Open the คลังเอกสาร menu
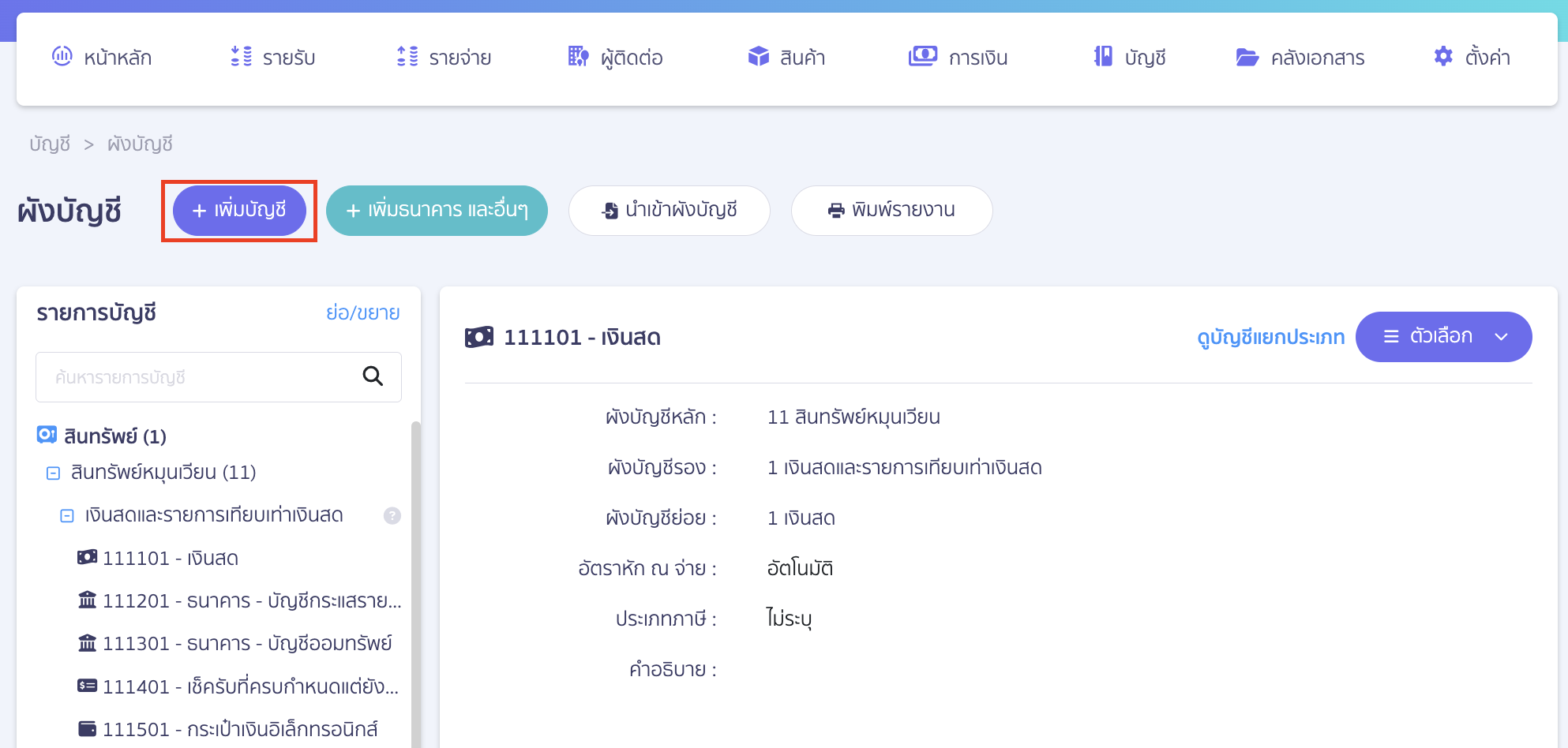This screenshot has height=748, width=1568. tap(1300, 57)
